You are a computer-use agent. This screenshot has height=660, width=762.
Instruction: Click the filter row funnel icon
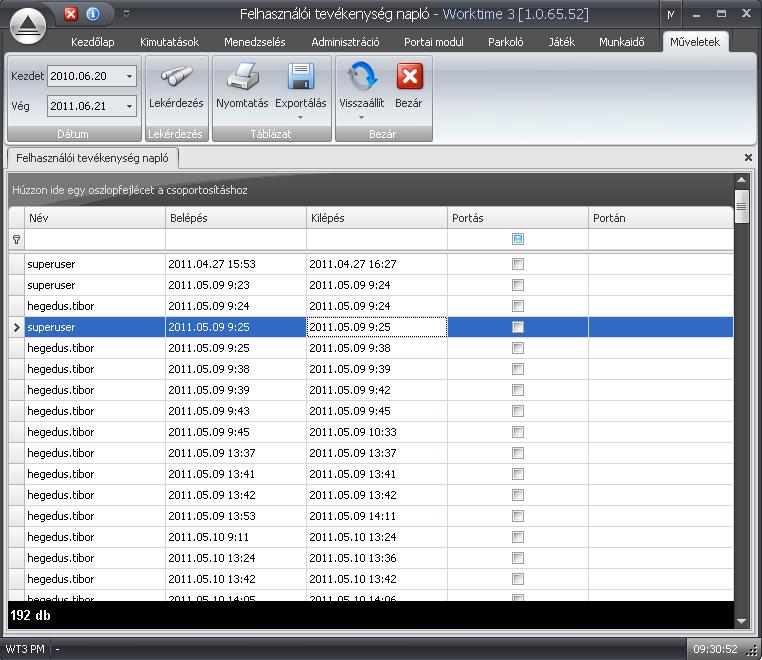click(x=17, y=239)
